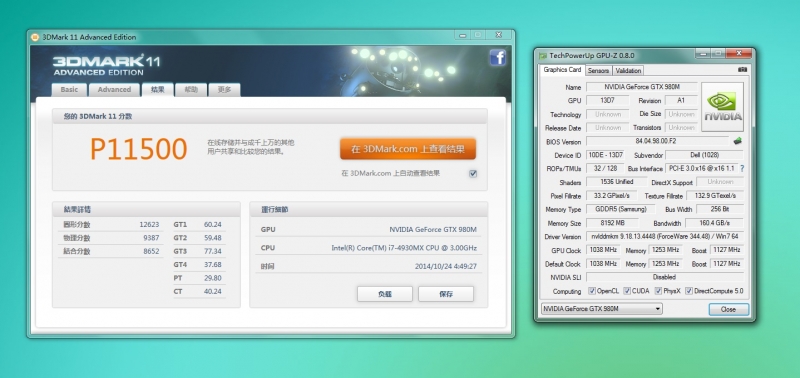Open the Facebook share icon in 3DMark
The width and height of the screenshot is (800, 378).
[497, 57]
